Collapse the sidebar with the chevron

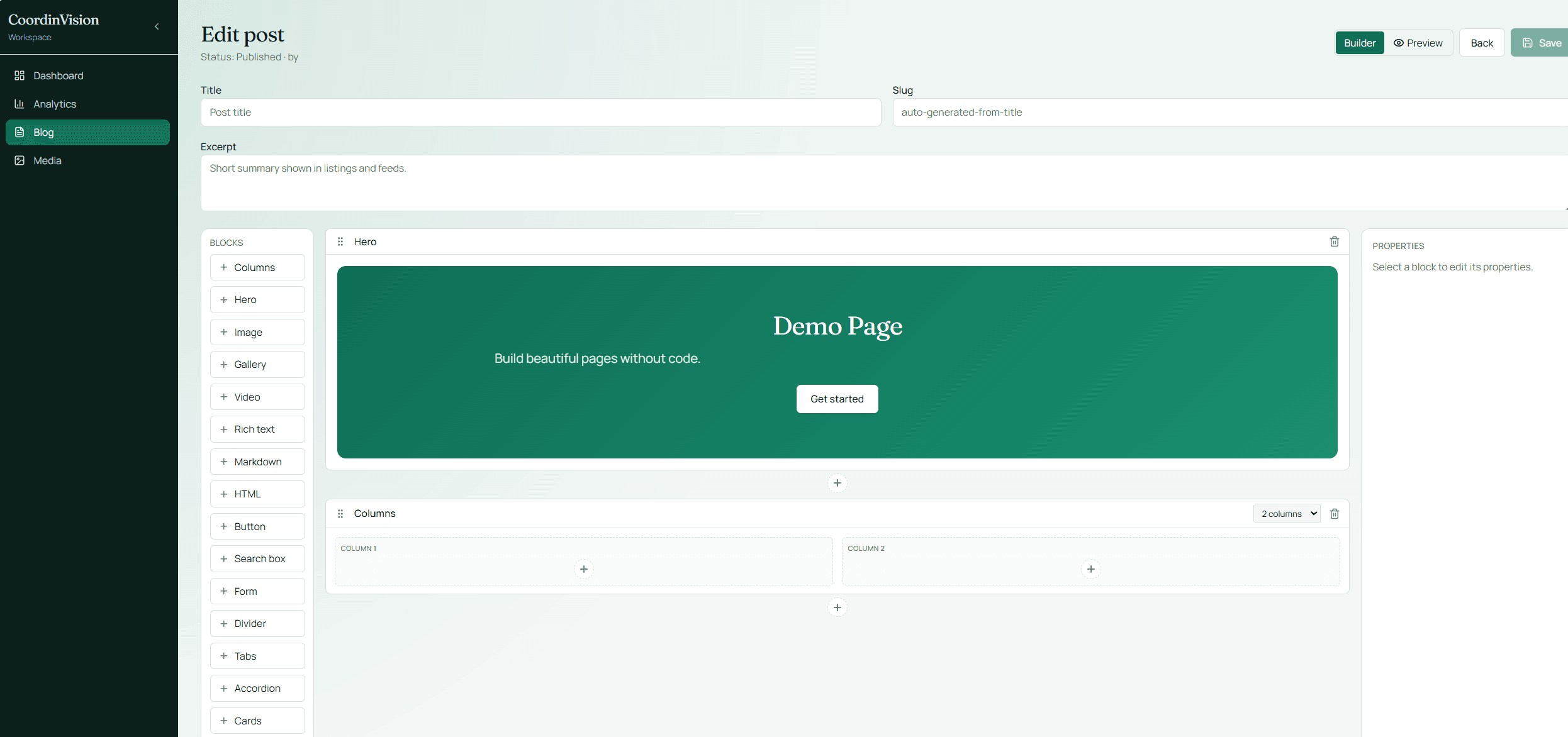pos(157,26)
